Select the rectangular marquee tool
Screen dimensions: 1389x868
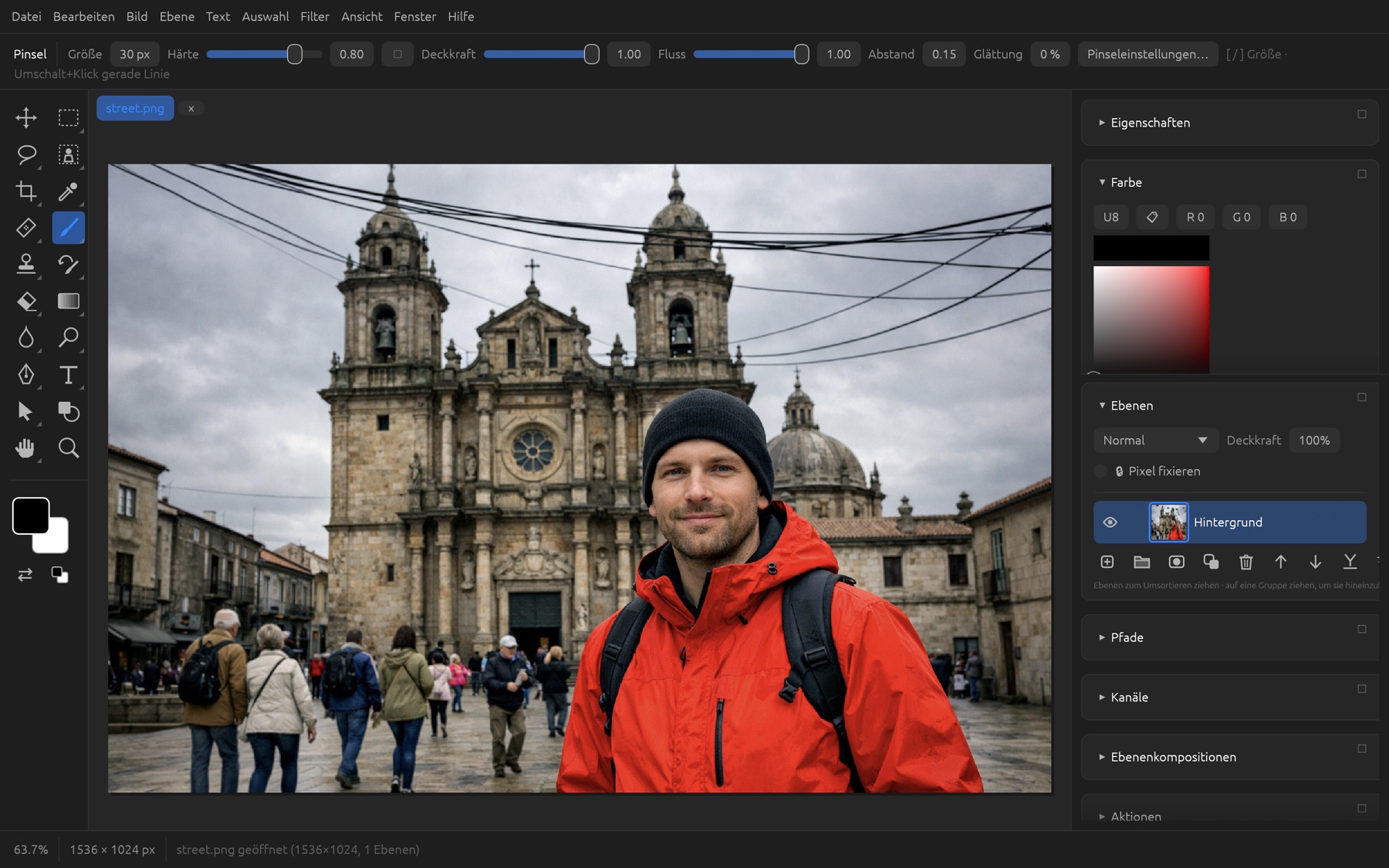69,117
